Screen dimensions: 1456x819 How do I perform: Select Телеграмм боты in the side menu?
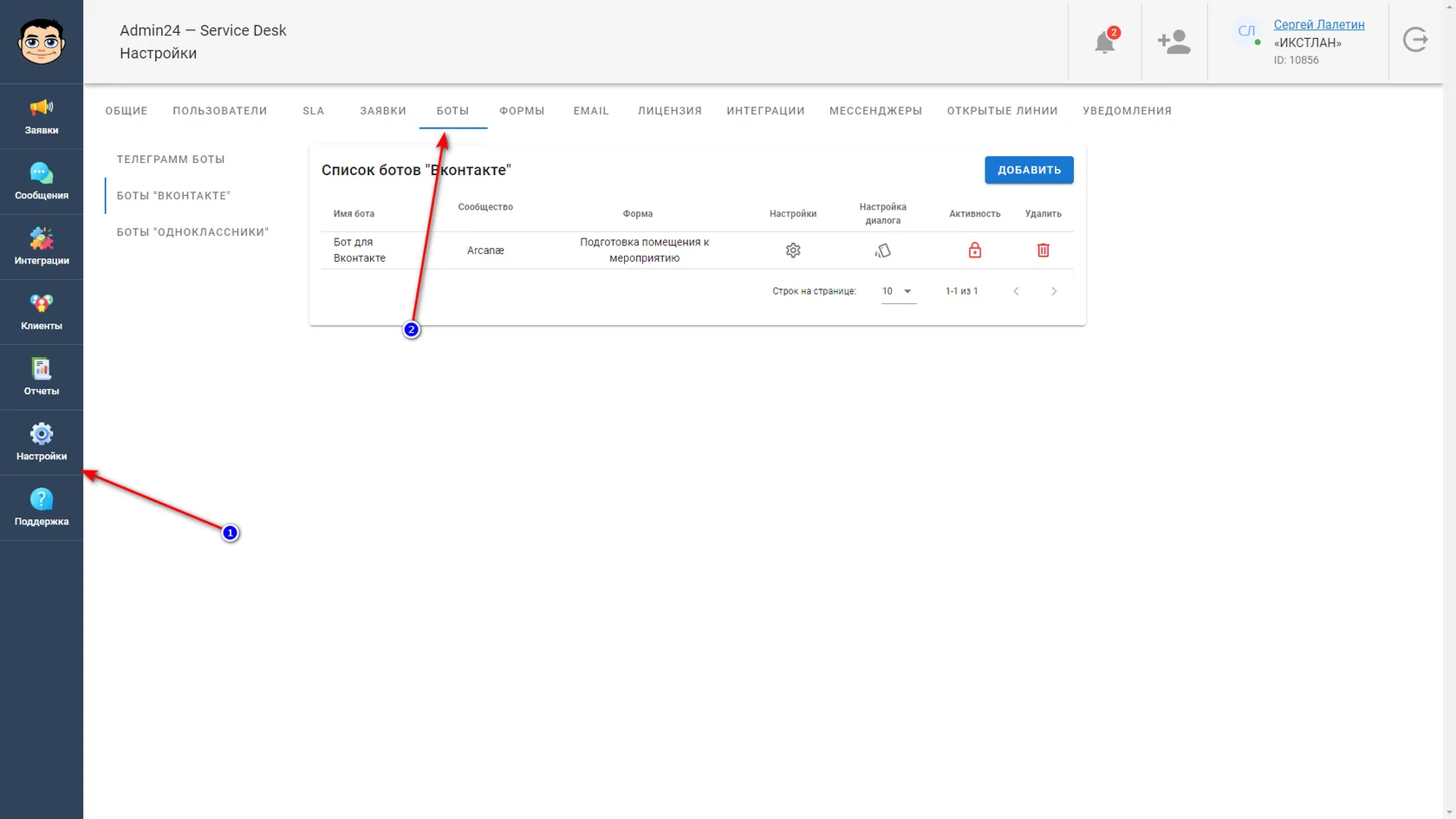171,159
